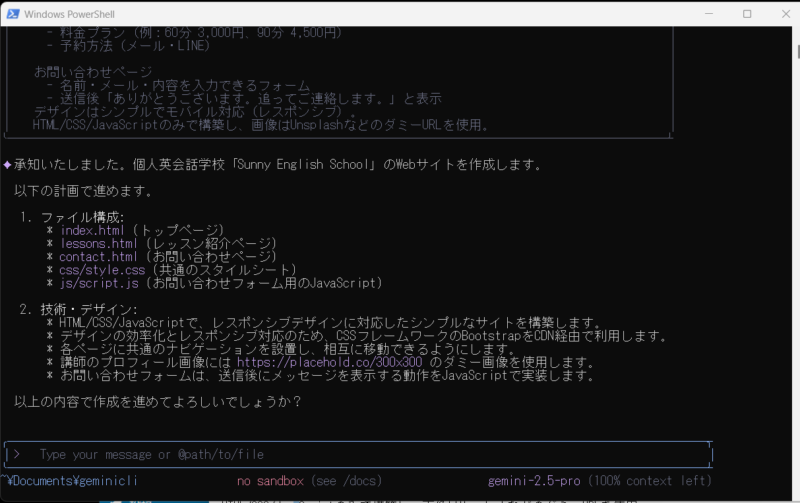Click the '技術・デザイン:' heading

tap(89, 310)
